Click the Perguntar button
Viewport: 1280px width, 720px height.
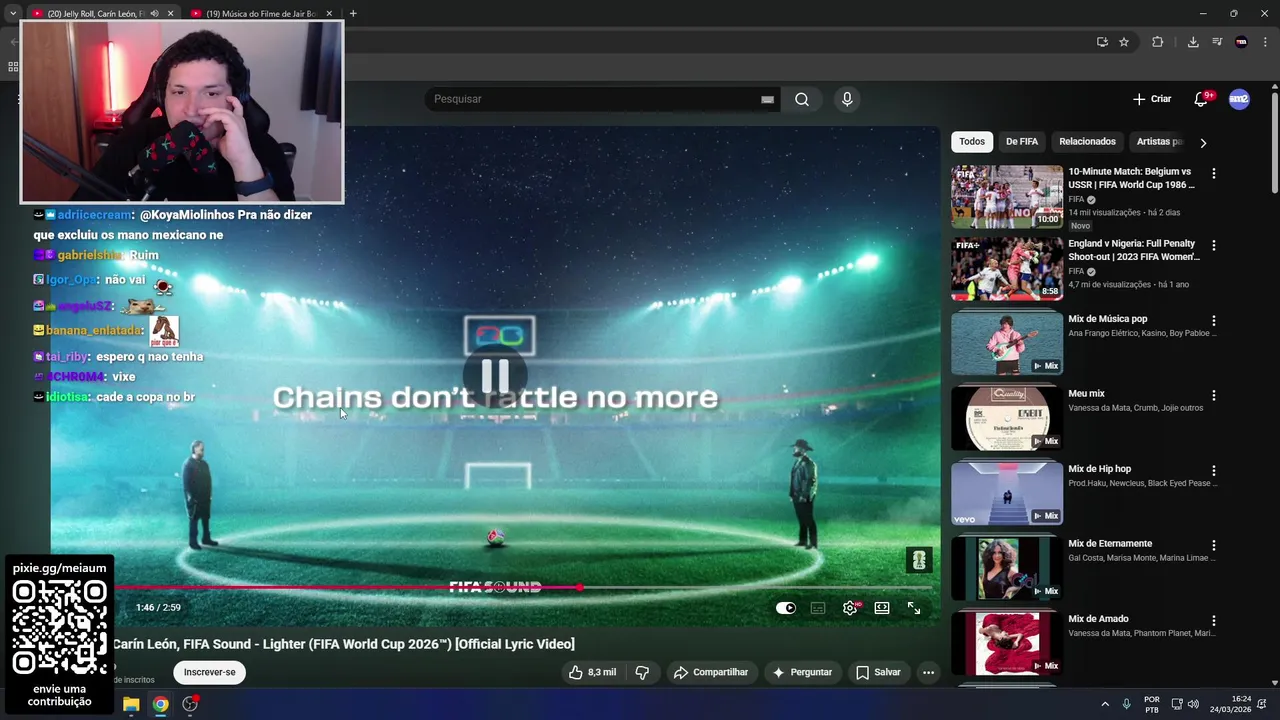click(802, 672)
